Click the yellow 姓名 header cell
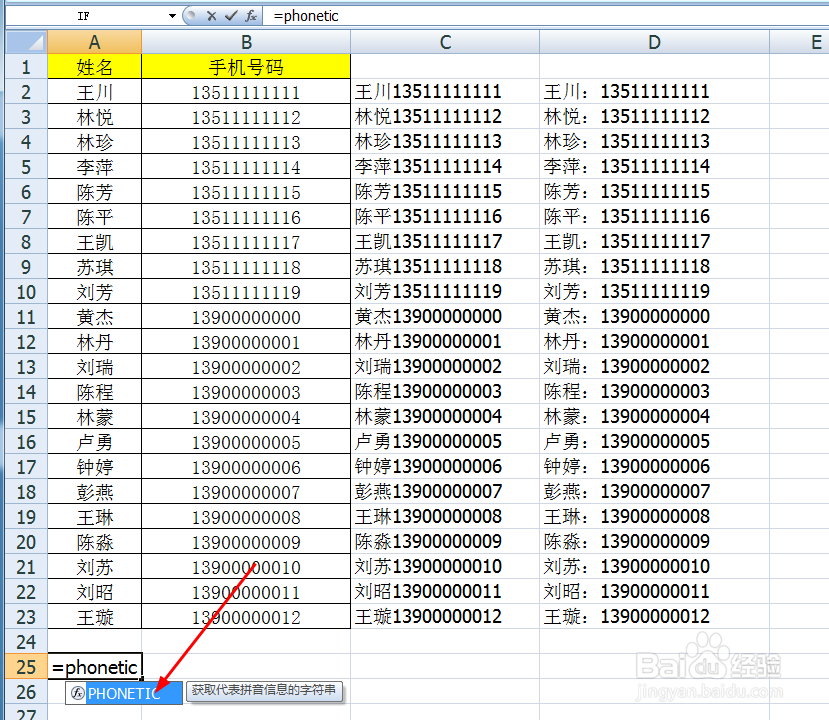 point(95,67)
